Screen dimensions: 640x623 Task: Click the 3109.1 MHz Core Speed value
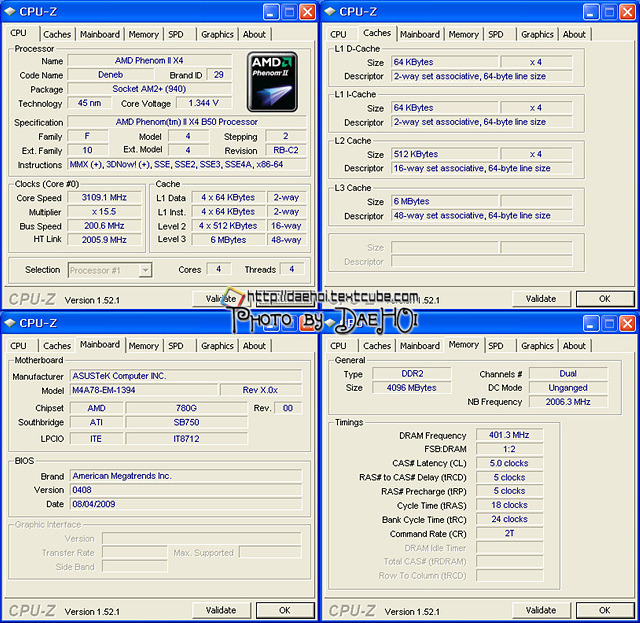[104, 198]
